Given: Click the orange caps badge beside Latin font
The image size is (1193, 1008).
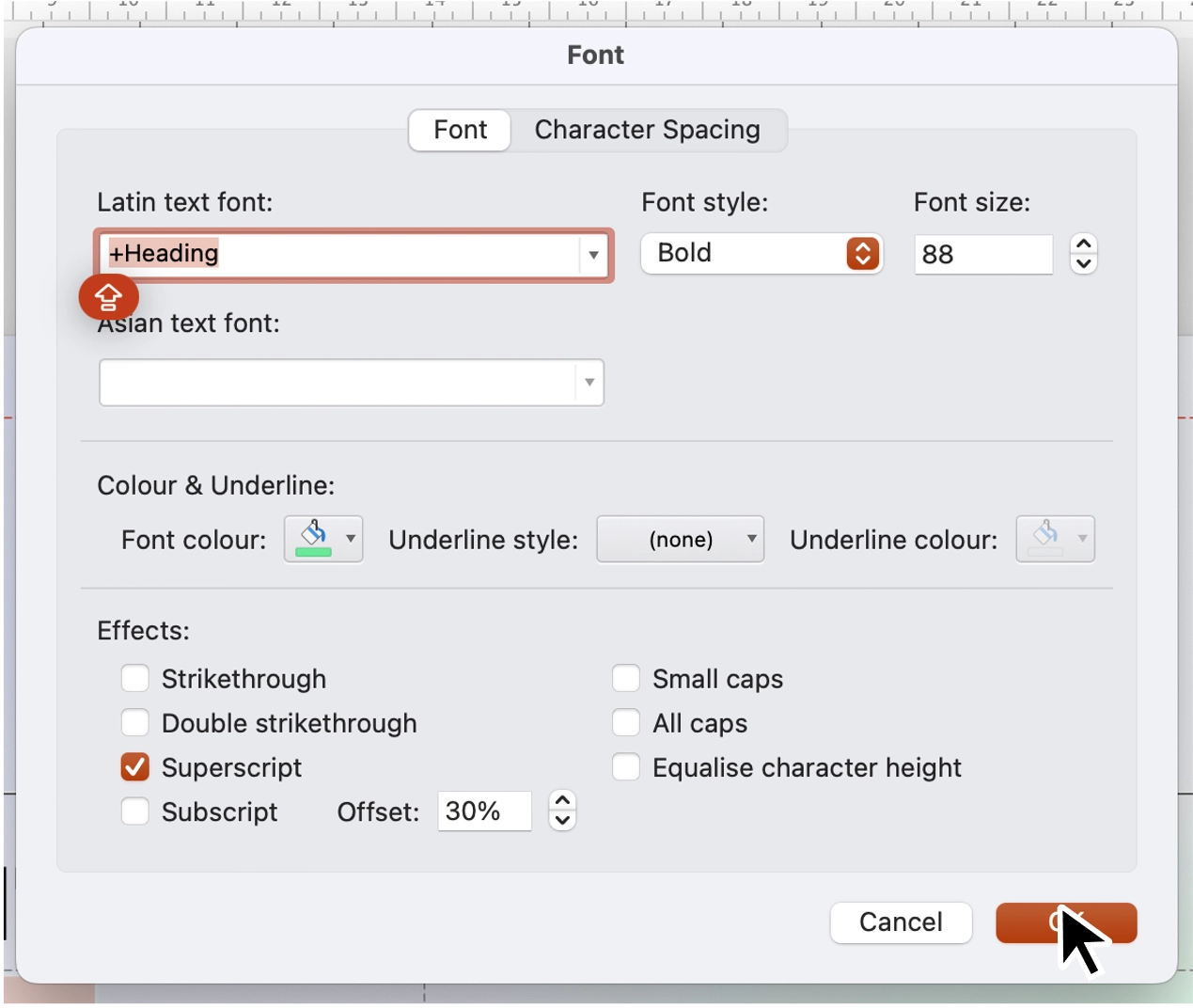Looking at the screenshot, I should pyautogui.click(x=108, y=297).
